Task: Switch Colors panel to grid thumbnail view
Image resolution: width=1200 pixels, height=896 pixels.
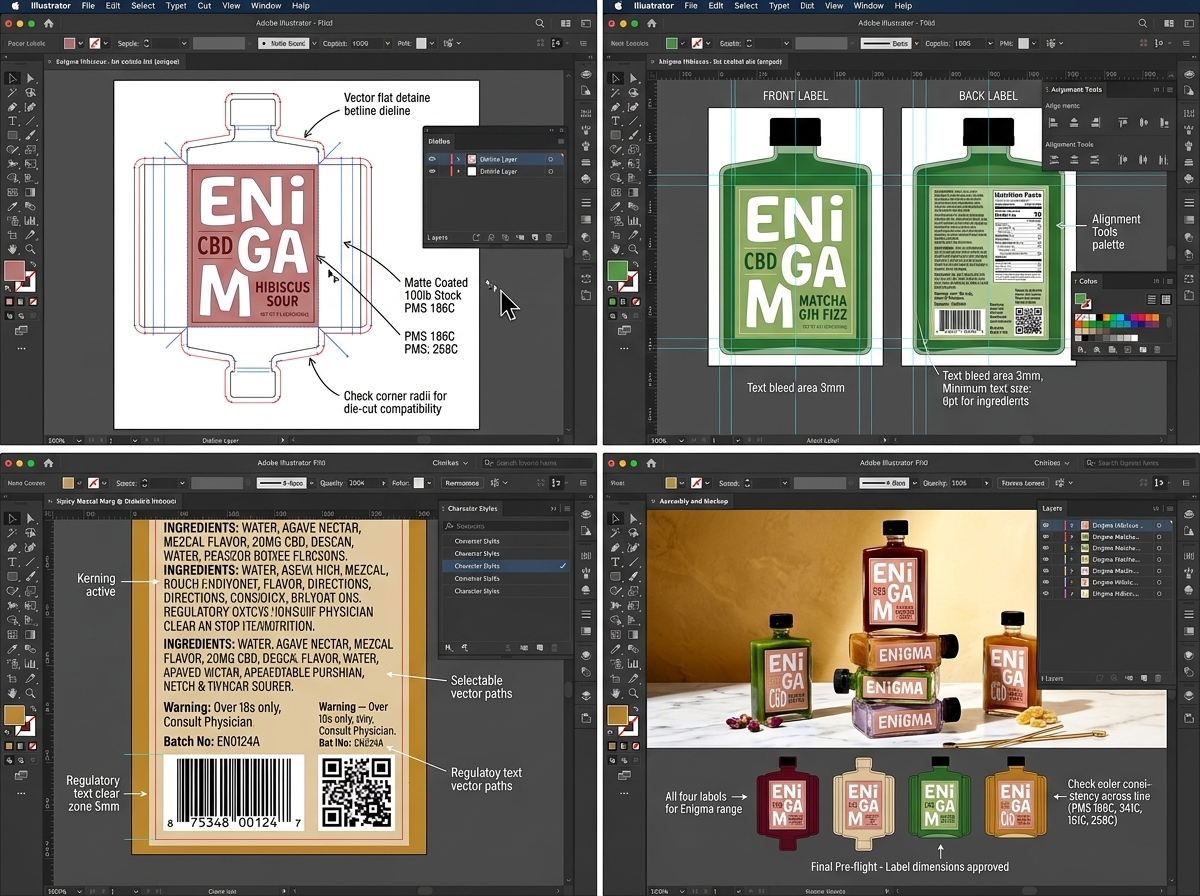Action: [1166, 299]
